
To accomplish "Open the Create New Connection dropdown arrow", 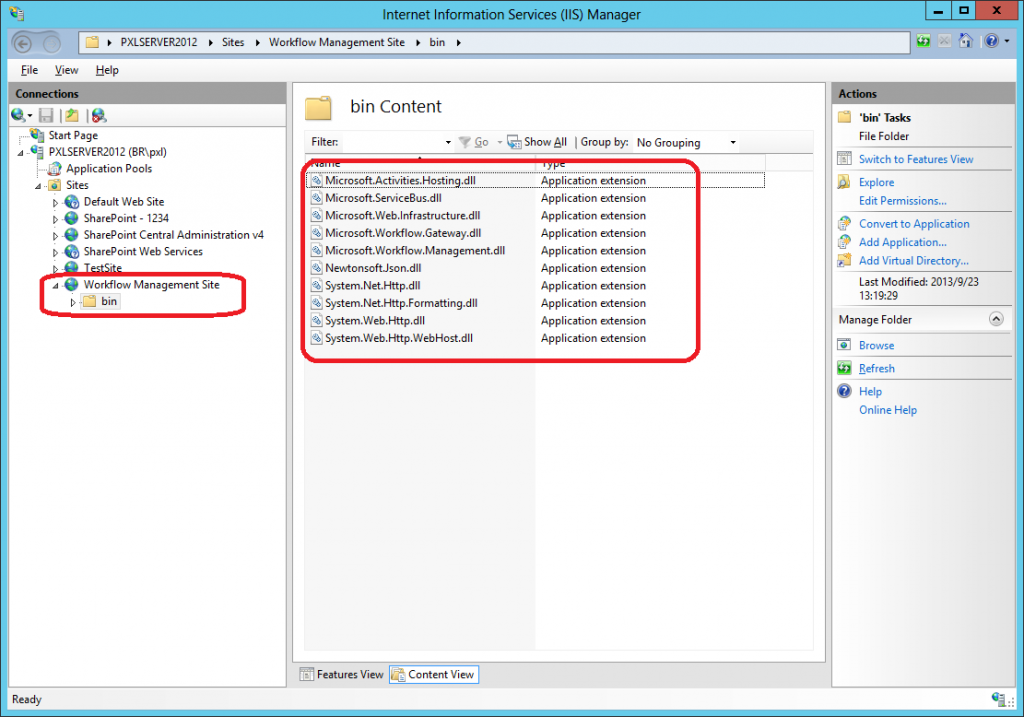I will 29,114.
